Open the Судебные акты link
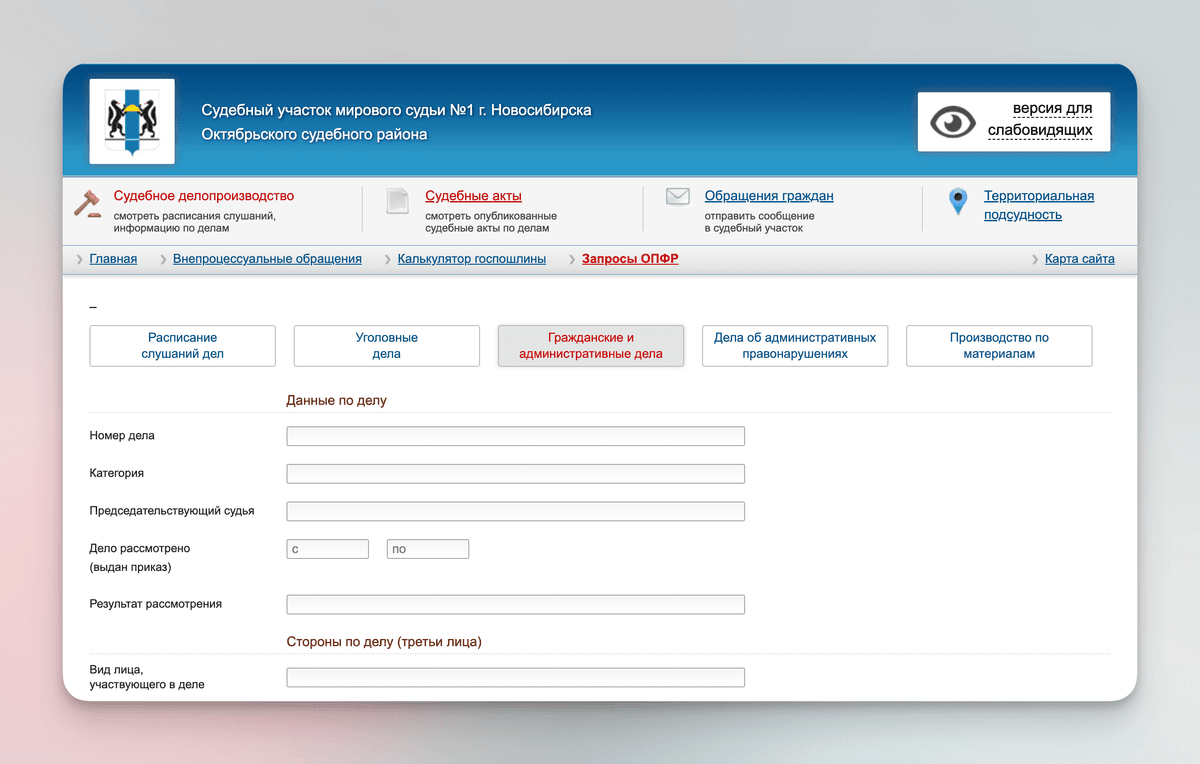This screenshot has width=1200, height=764. coord(473,196)
